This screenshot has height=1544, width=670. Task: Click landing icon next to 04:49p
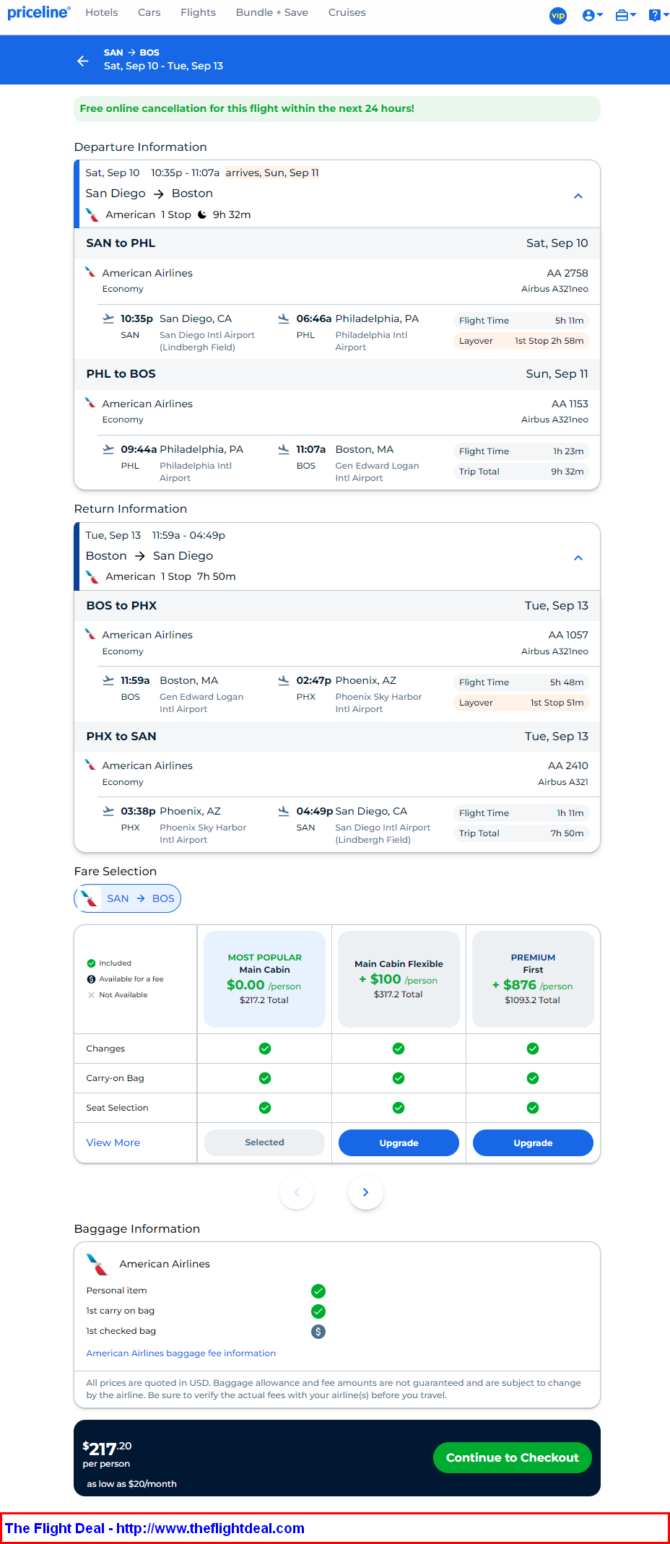coord(284,812)
